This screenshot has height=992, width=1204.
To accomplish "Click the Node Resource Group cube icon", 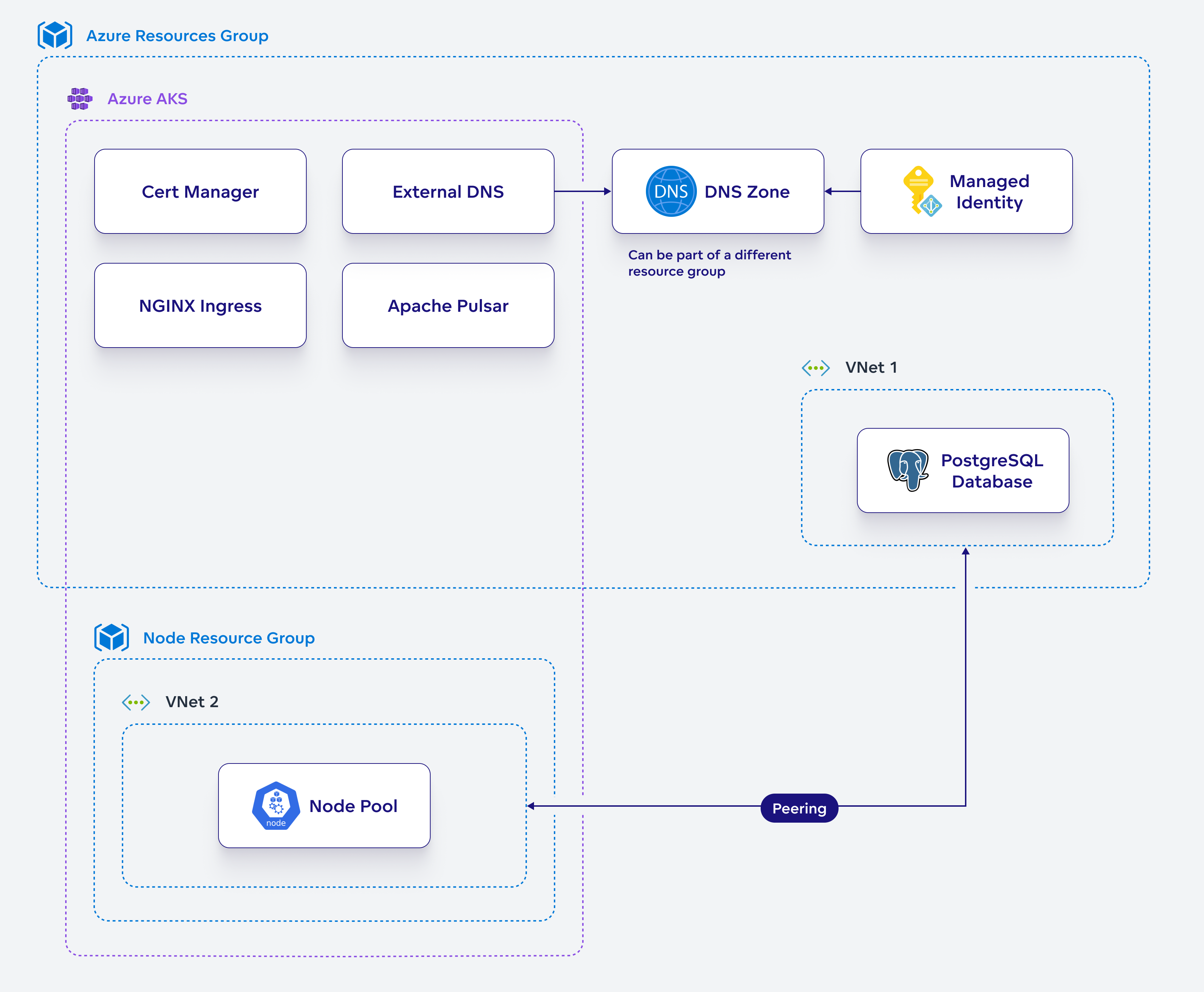I will pos(112,638).
